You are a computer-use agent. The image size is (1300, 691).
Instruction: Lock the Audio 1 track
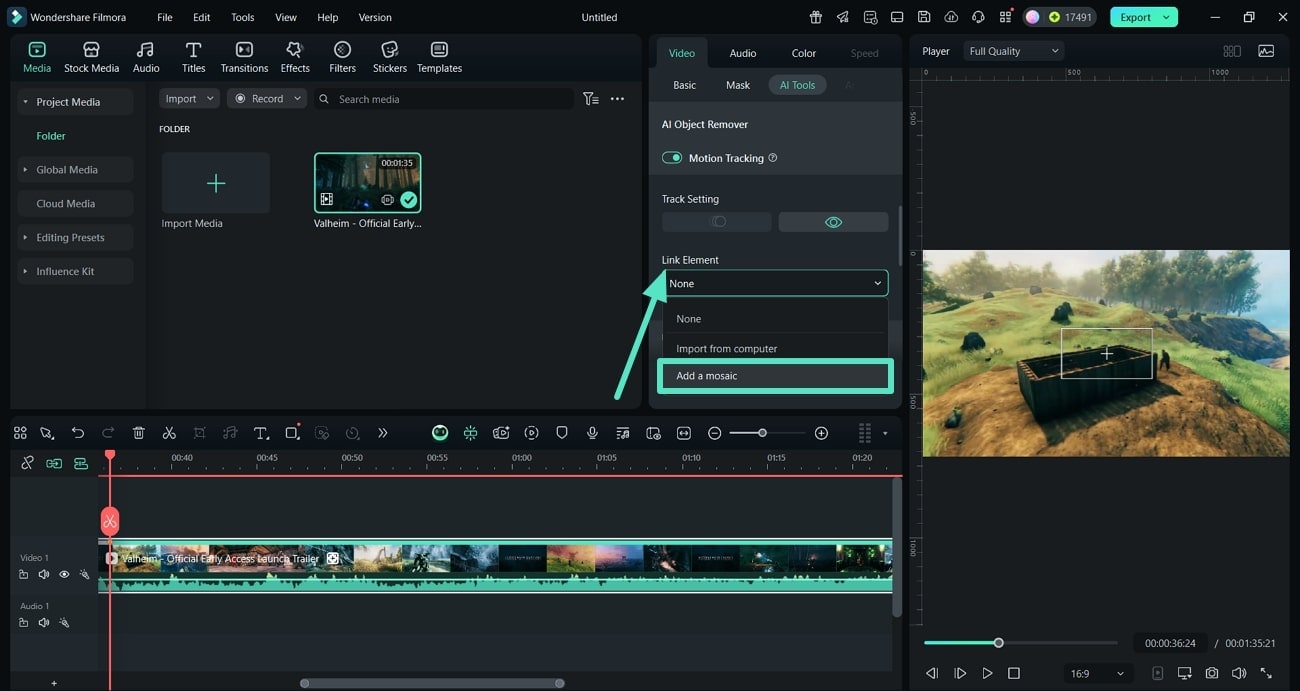click(x=23, y=622)
